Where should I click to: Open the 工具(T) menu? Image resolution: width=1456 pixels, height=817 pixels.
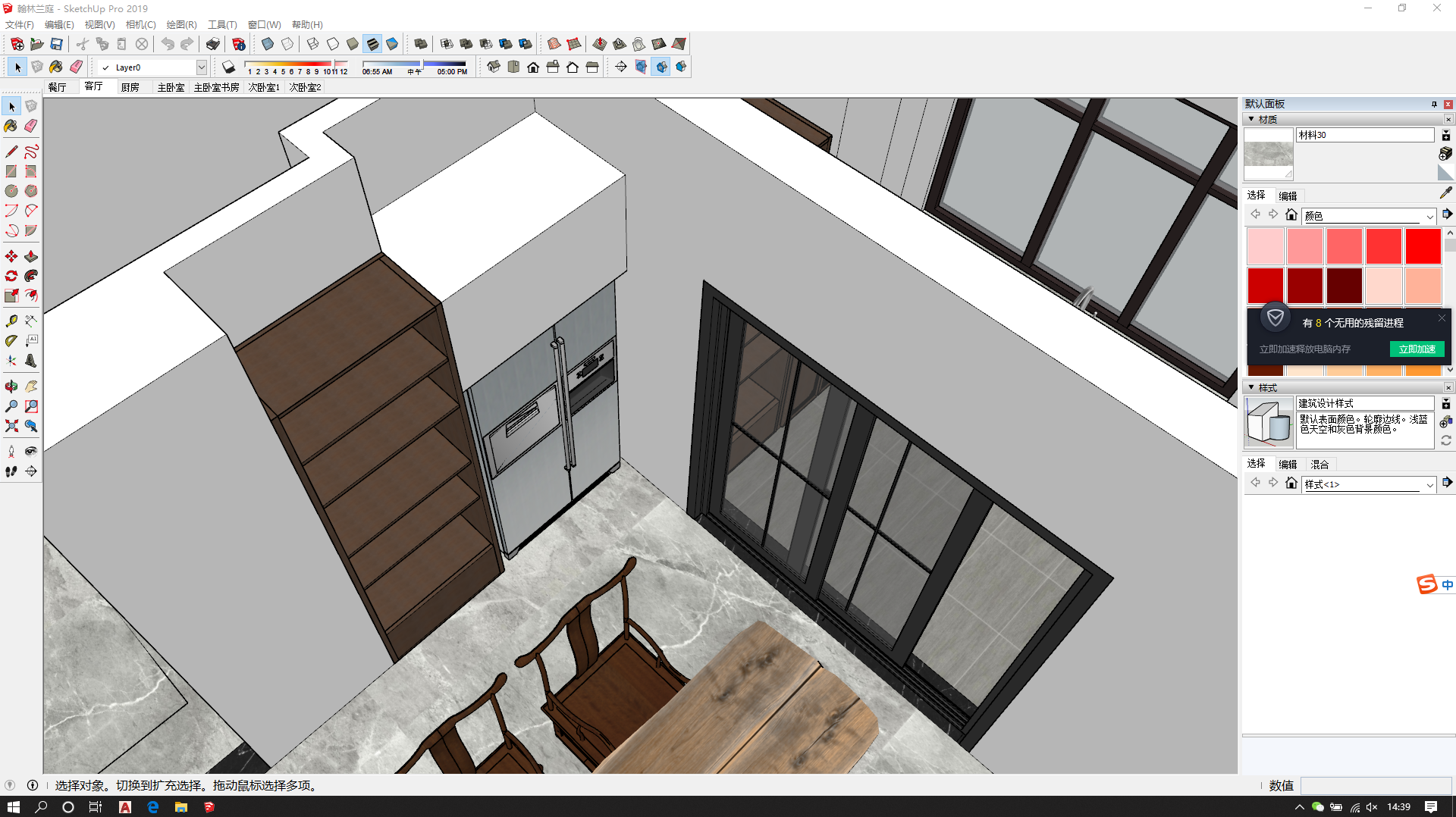click(222, 25)
